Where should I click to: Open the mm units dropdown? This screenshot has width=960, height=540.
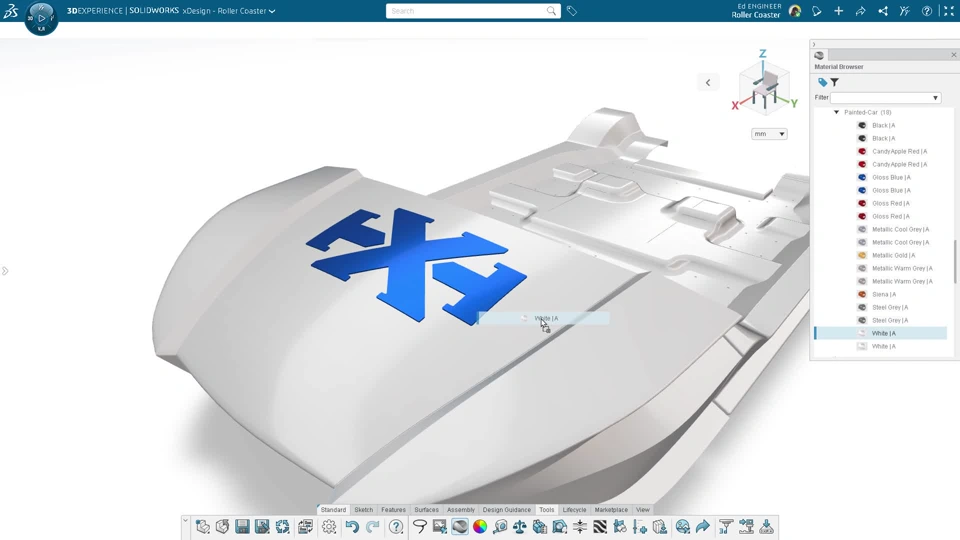769,134
